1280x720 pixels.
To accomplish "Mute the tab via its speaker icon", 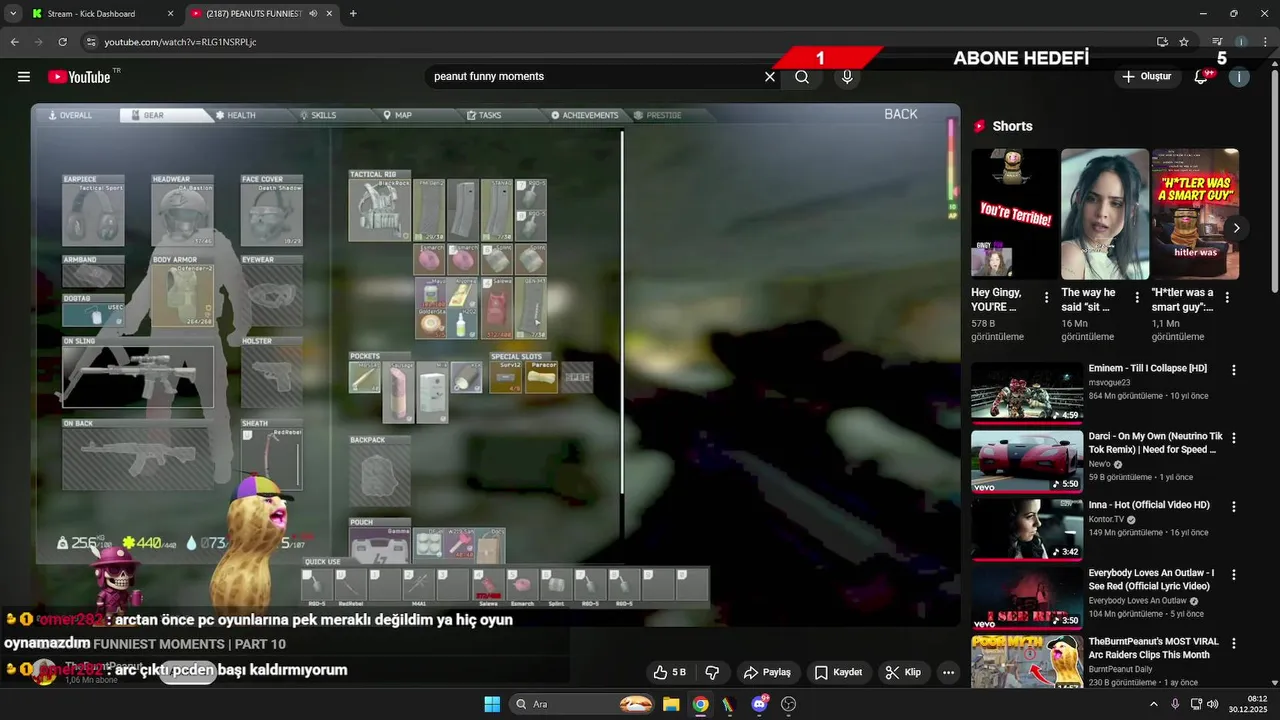I will 313,14.
